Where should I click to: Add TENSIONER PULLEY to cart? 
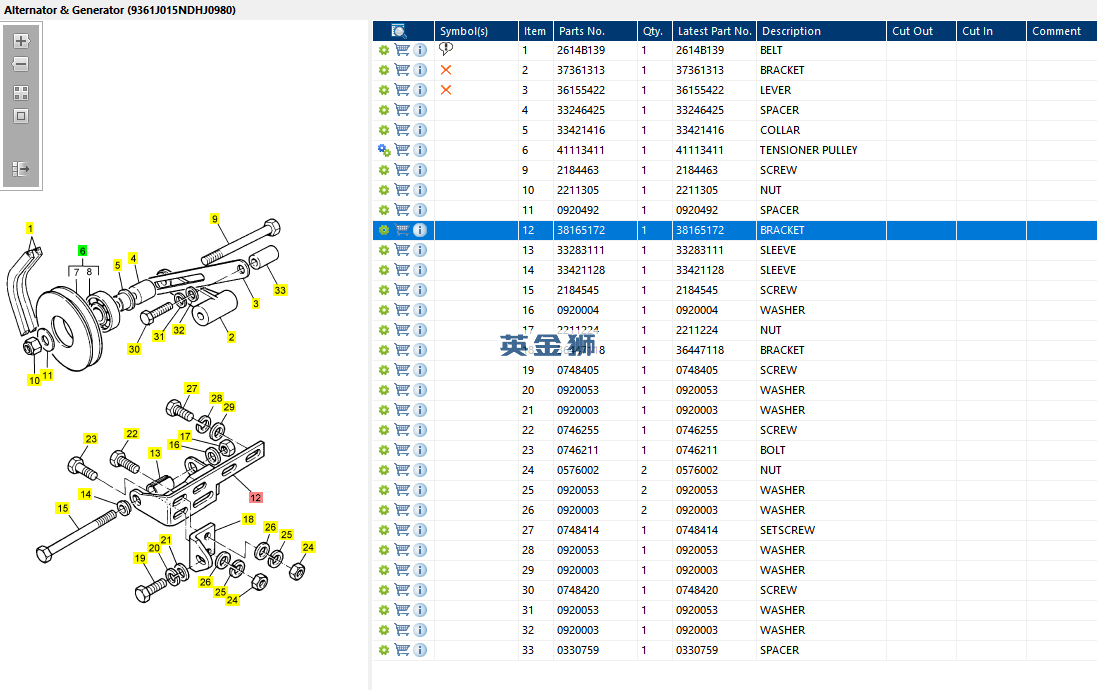tap(402, 150)
